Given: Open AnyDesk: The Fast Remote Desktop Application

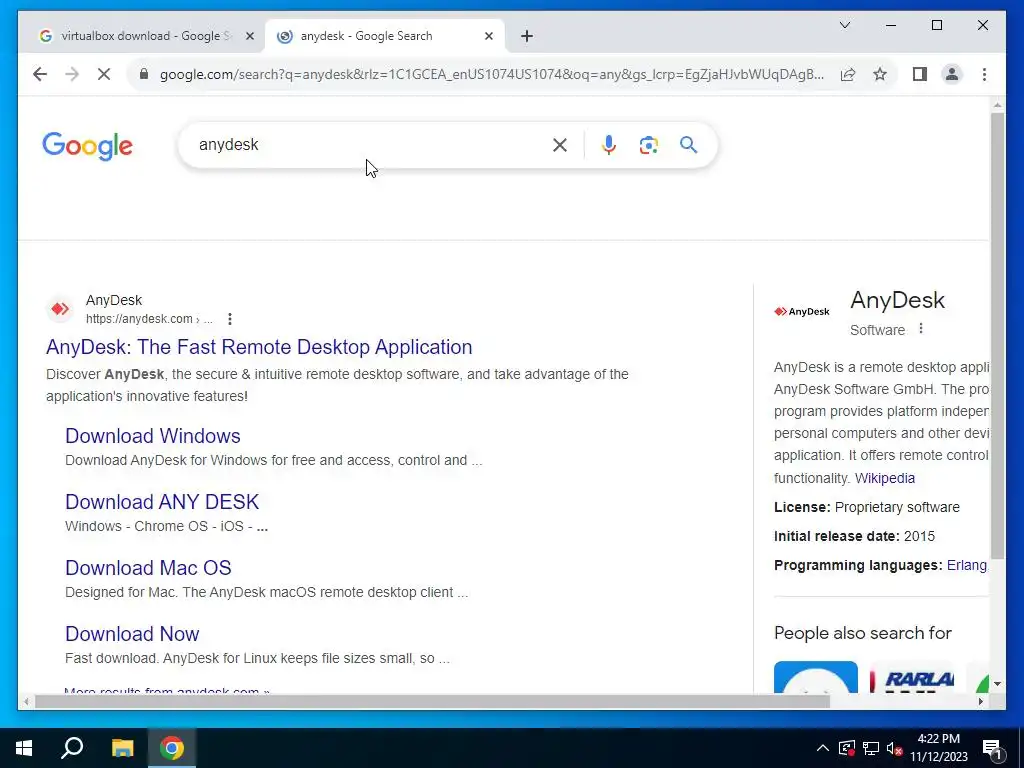Looking at the screenshot, I should click(x=259, y=347).
